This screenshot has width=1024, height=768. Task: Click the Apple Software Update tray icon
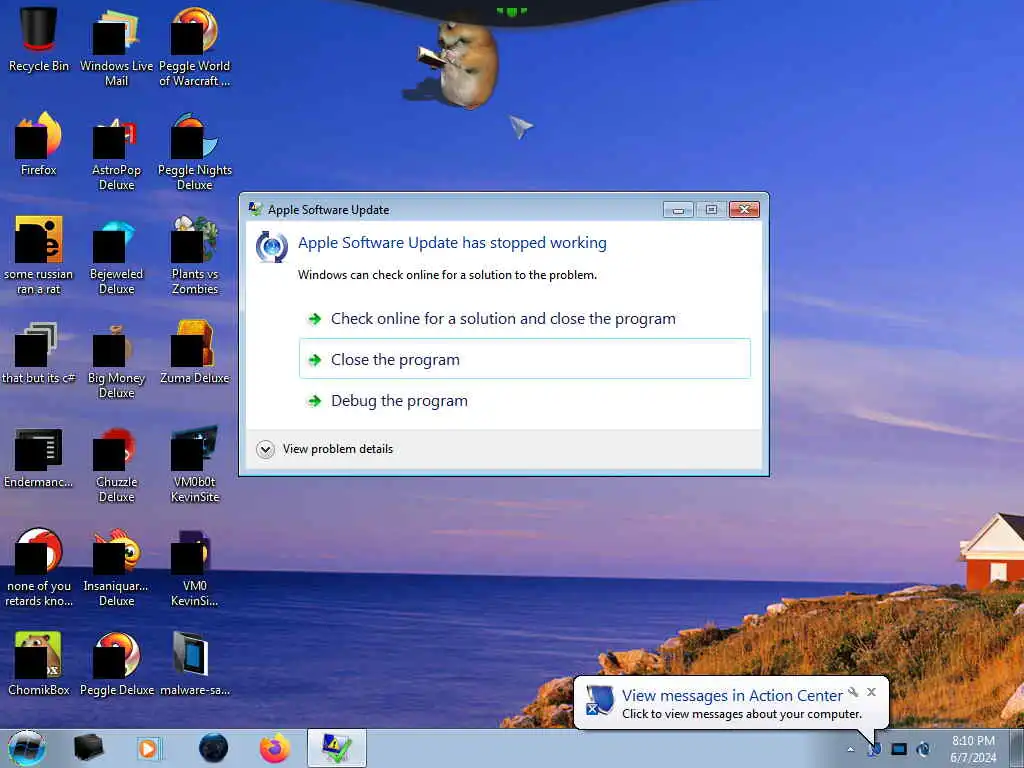tap(923, 750)
